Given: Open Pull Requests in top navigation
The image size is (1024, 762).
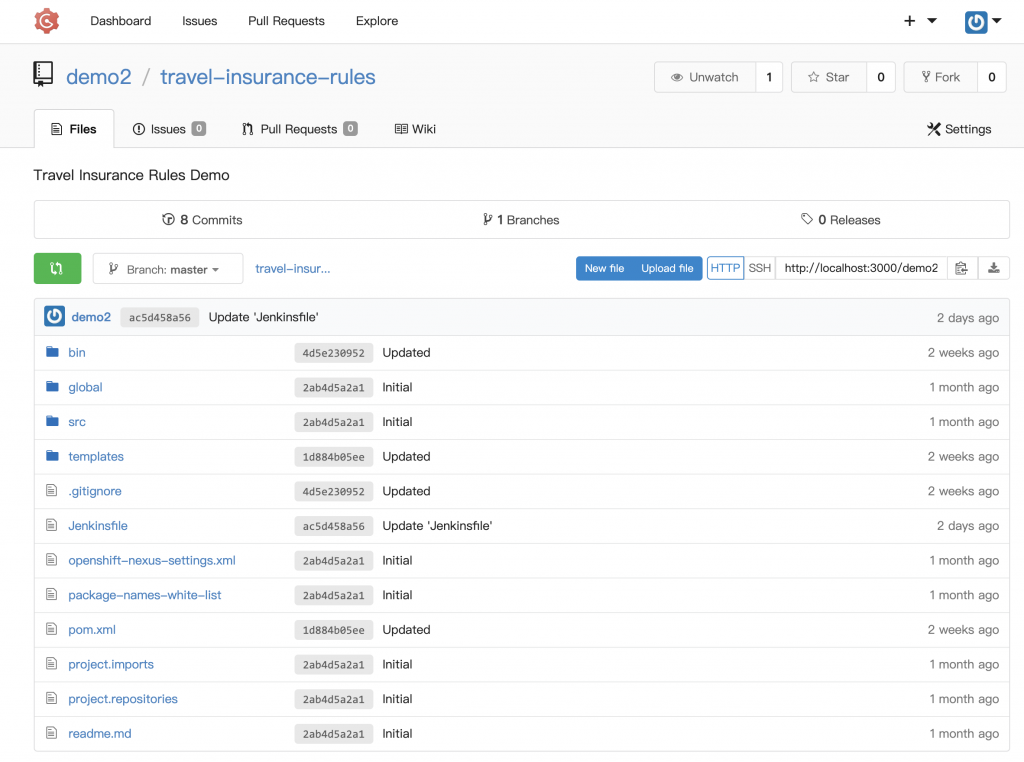Looking at the screenshot, I should click(286, 21).
